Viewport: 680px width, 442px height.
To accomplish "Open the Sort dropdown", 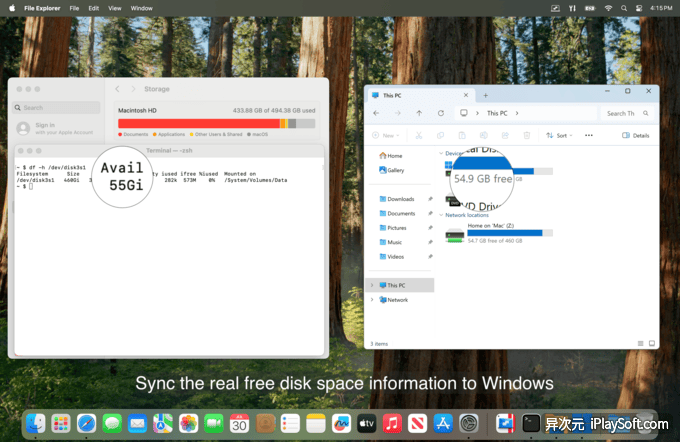I will point(559,135).
